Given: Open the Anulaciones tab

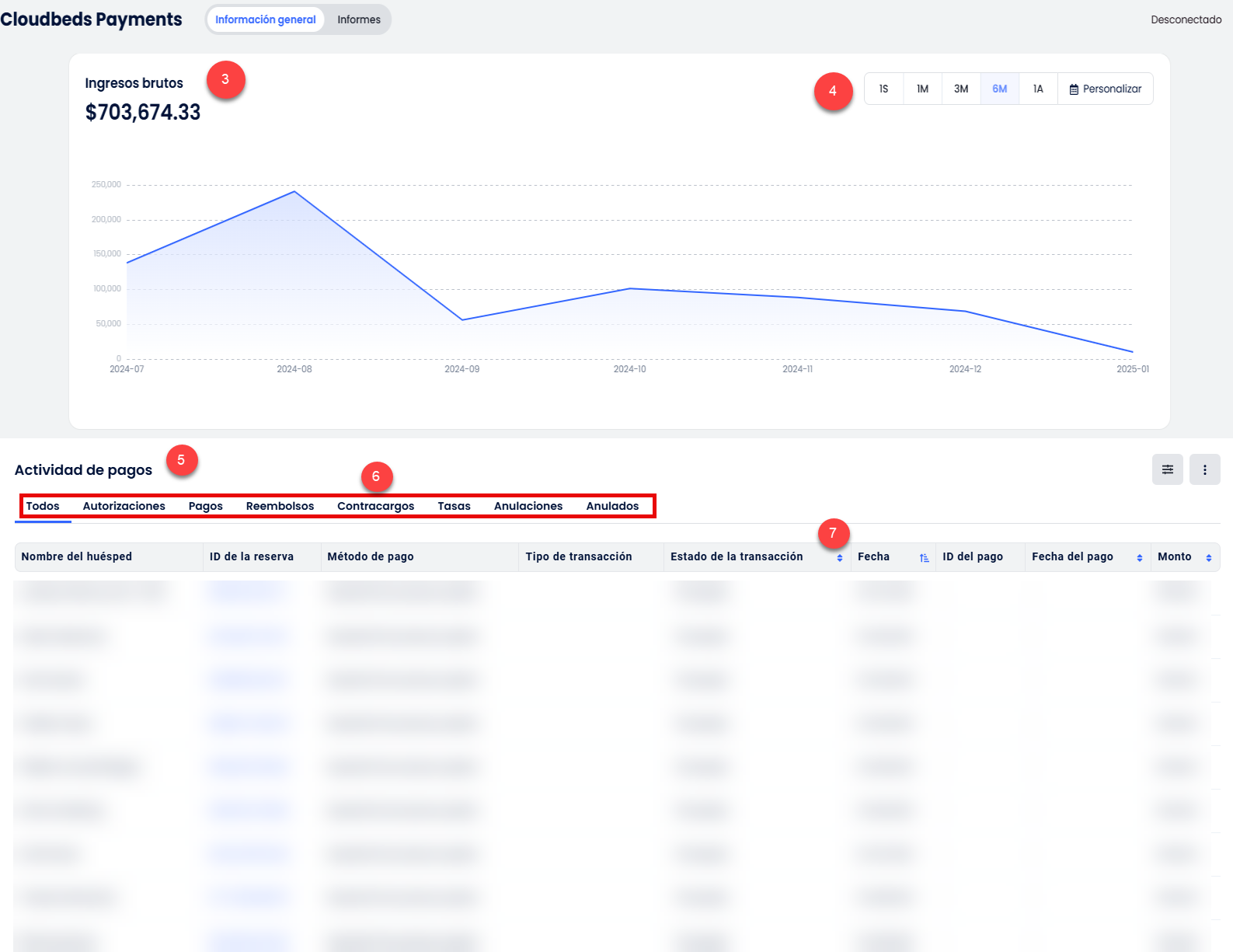Looking at the screenshot, I should [x=528, y=506].
